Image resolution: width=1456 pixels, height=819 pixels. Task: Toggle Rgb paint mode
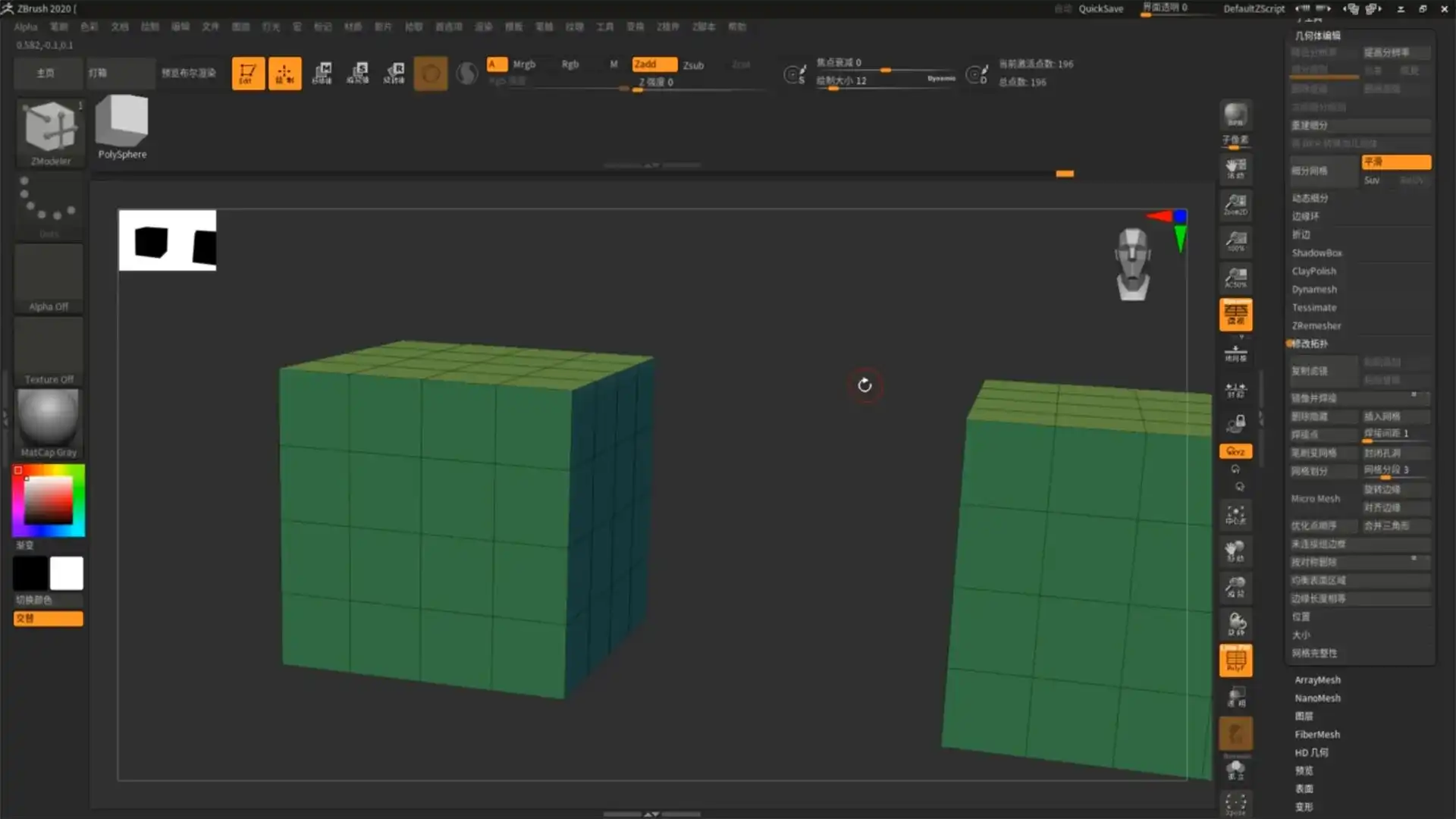[x=570, y=64]
